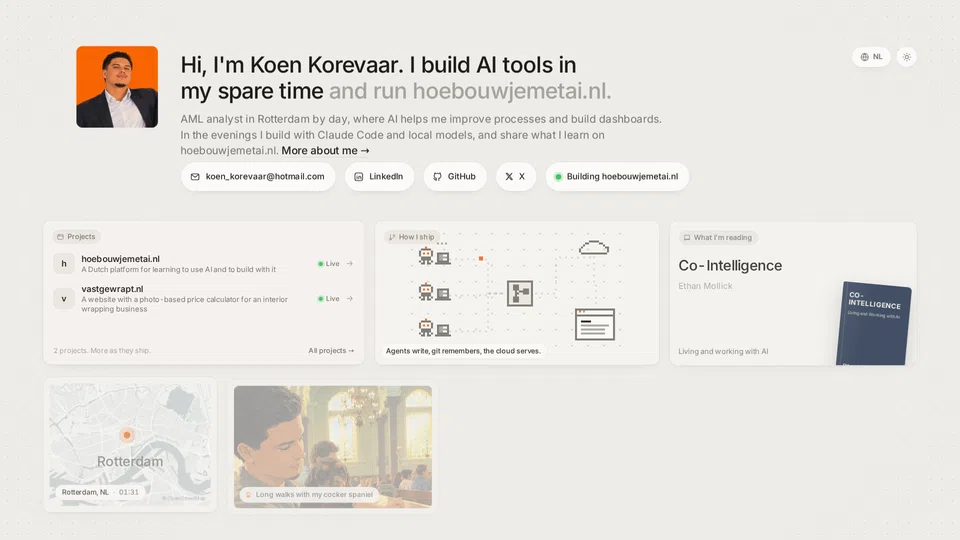Open the hoebouwjemetai.nl project row
Image resolution: width=960 pixels, height=540 pixels.
(x=203, y=264)
